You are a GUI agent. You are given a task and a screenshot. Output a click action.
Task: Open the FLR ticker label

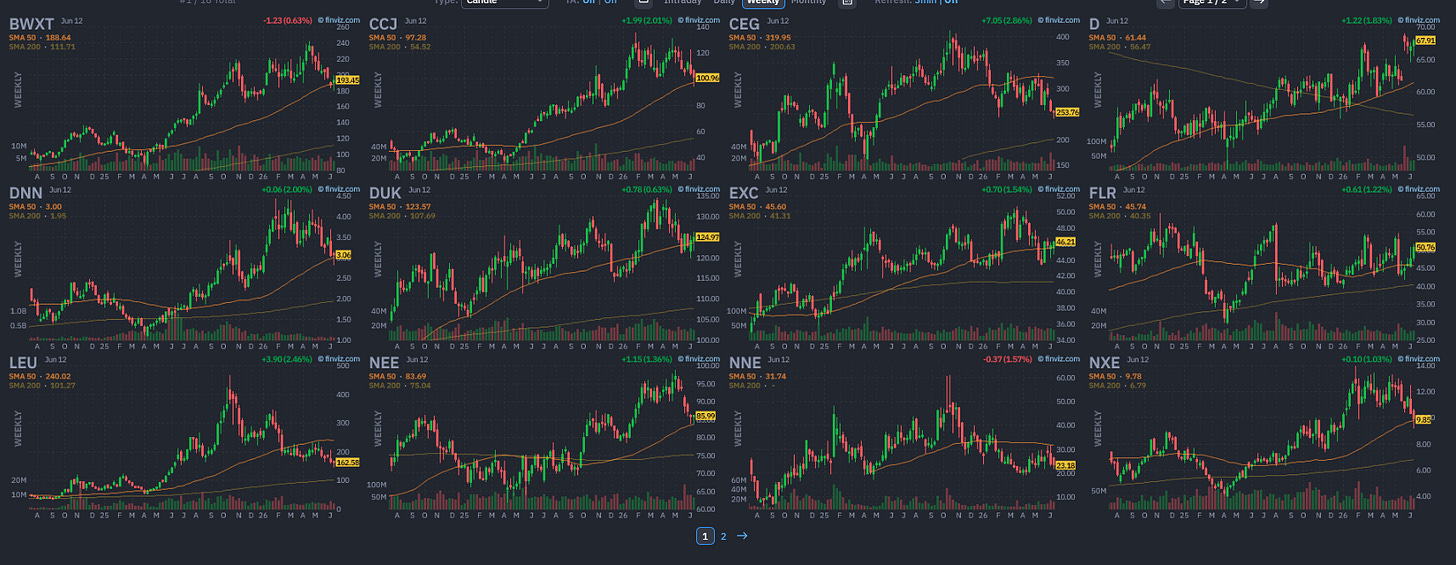[1105, 191]
